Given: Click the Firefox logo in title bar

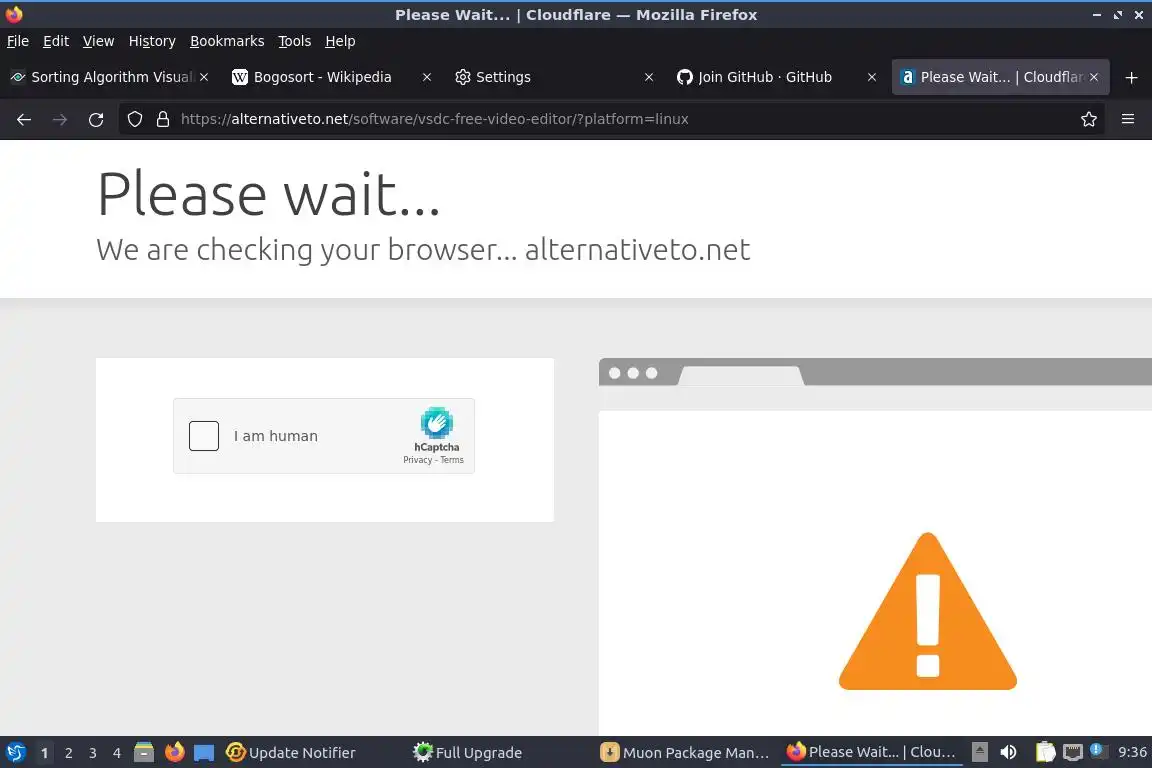Looking at the screenshot, I should pos(14,14).
